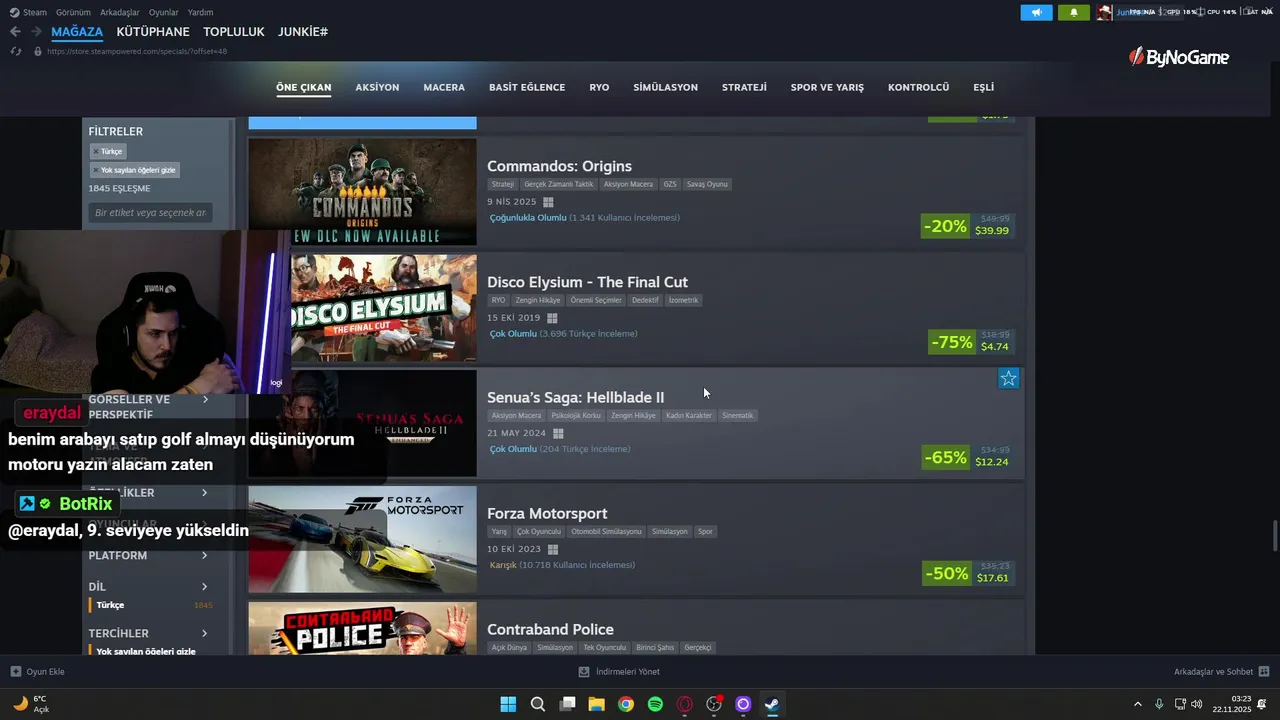Click the Strateji tag on Commandos: Origins
The image size is (1280, 720).
pyautogui.click(x=503, y=184)
